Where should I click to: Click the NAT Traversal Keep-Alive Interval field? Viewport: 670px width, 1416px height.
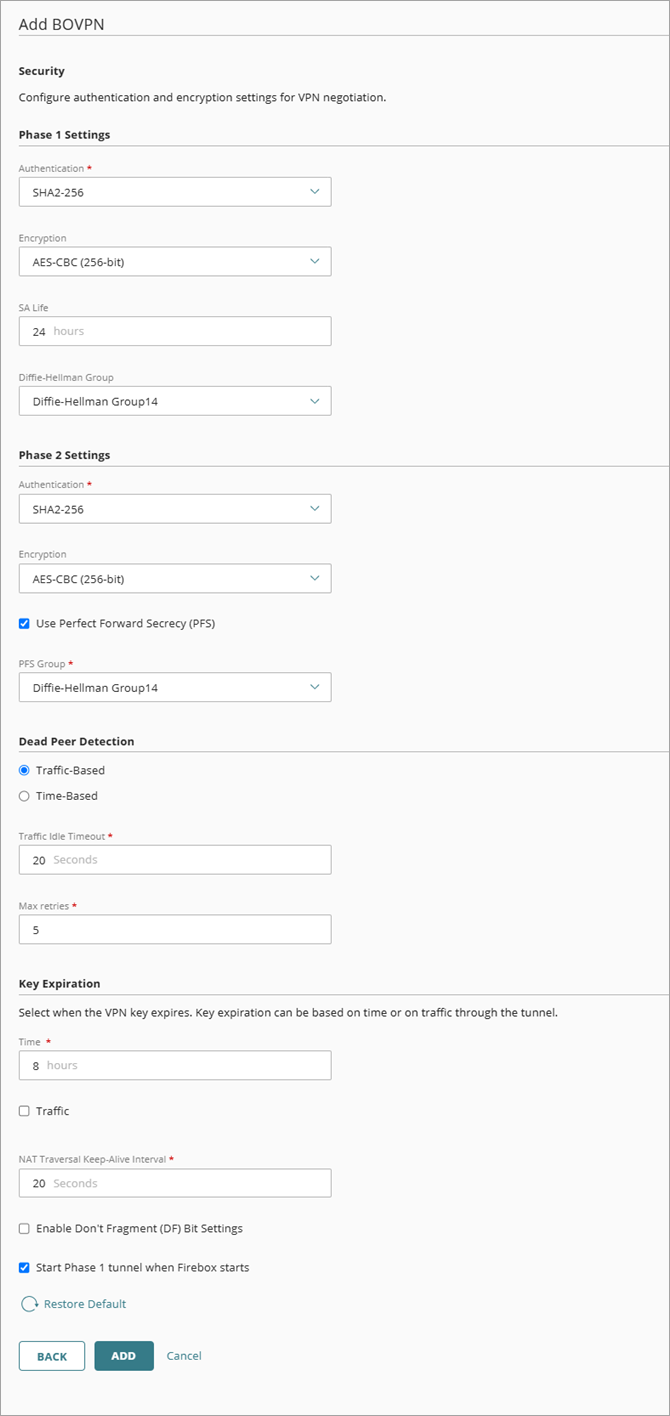tap(175, 1183)
